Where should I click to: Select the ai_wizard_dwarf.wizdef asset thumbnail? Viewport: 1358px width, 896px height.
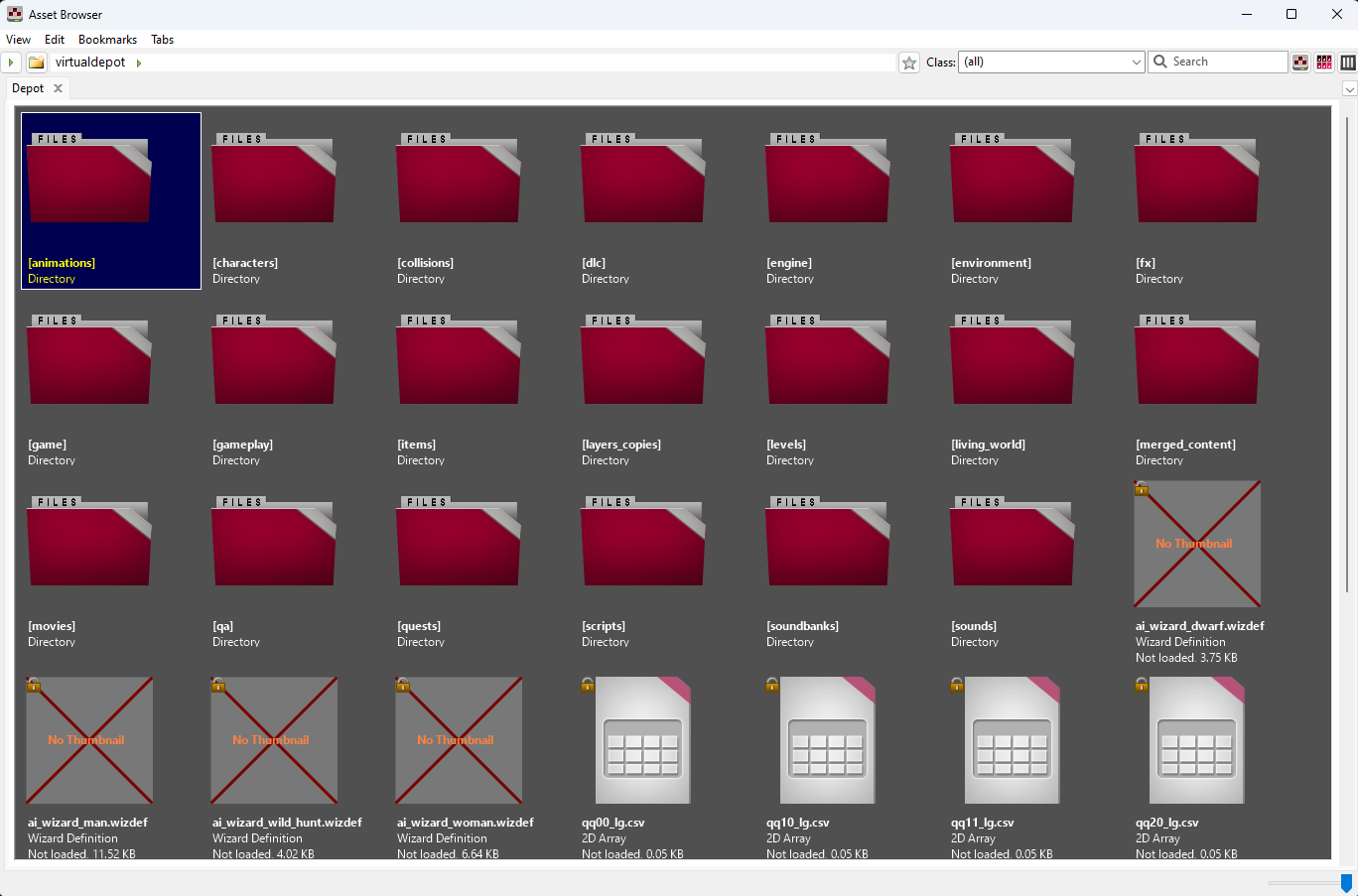(1196, 544)
